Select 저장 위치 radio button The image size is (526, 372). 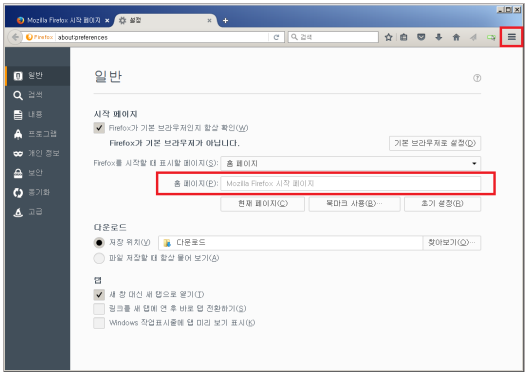[99, 243]
